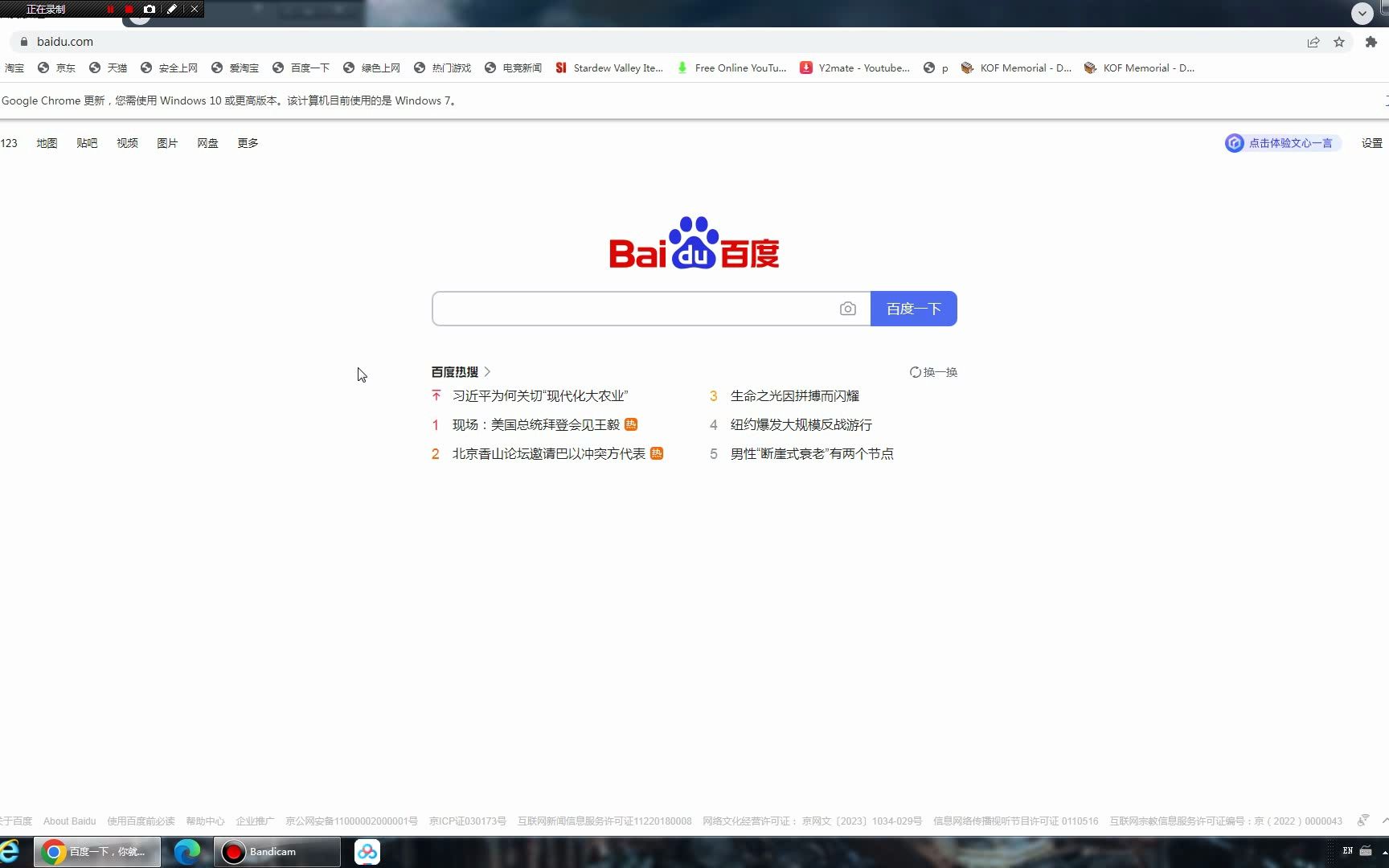Open the 百度一下 bookmark
Viewport: 1389px width, 868px height.
pos(301,68)
